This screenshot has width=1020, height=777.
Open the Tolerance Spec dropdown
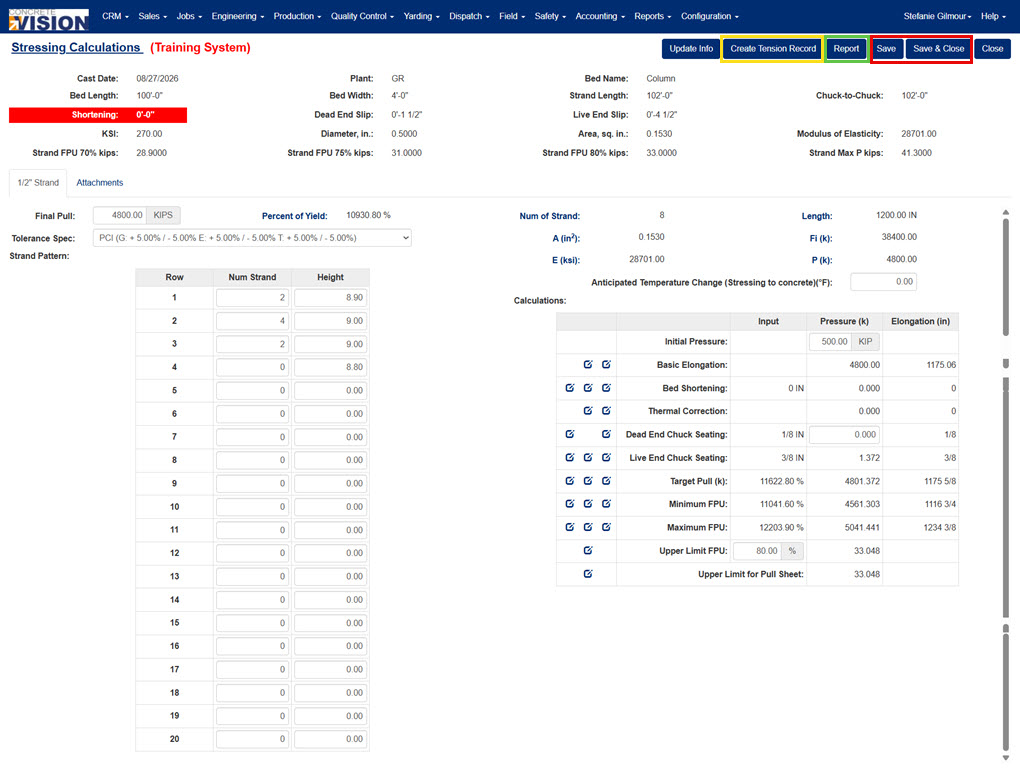tap(252, 238)
